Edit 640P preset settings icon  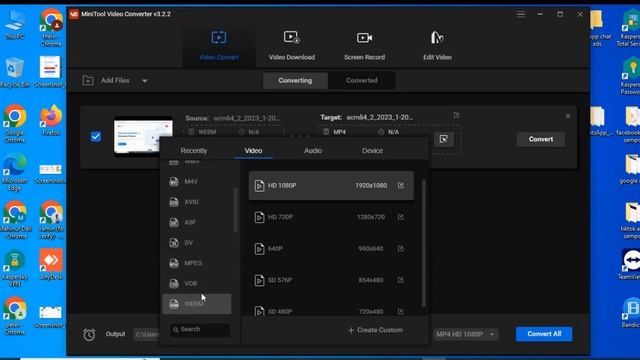(401, 249)
